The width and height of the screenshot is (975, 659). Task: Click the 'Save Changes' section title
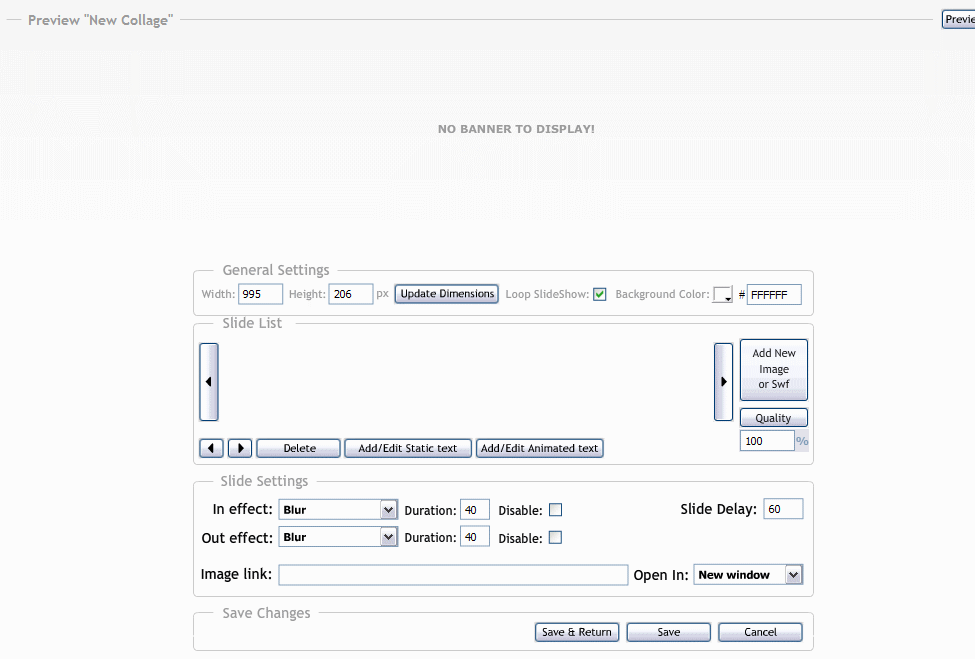pyautogui.click(x=266, y=614)
